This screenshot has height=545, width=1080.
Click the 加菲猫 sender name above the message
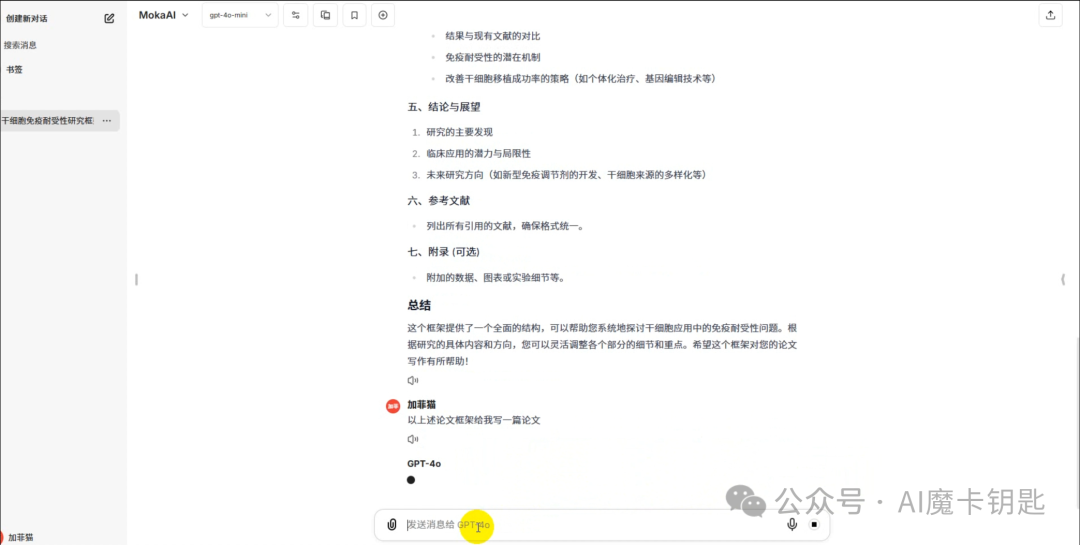(x=422, y=404)
